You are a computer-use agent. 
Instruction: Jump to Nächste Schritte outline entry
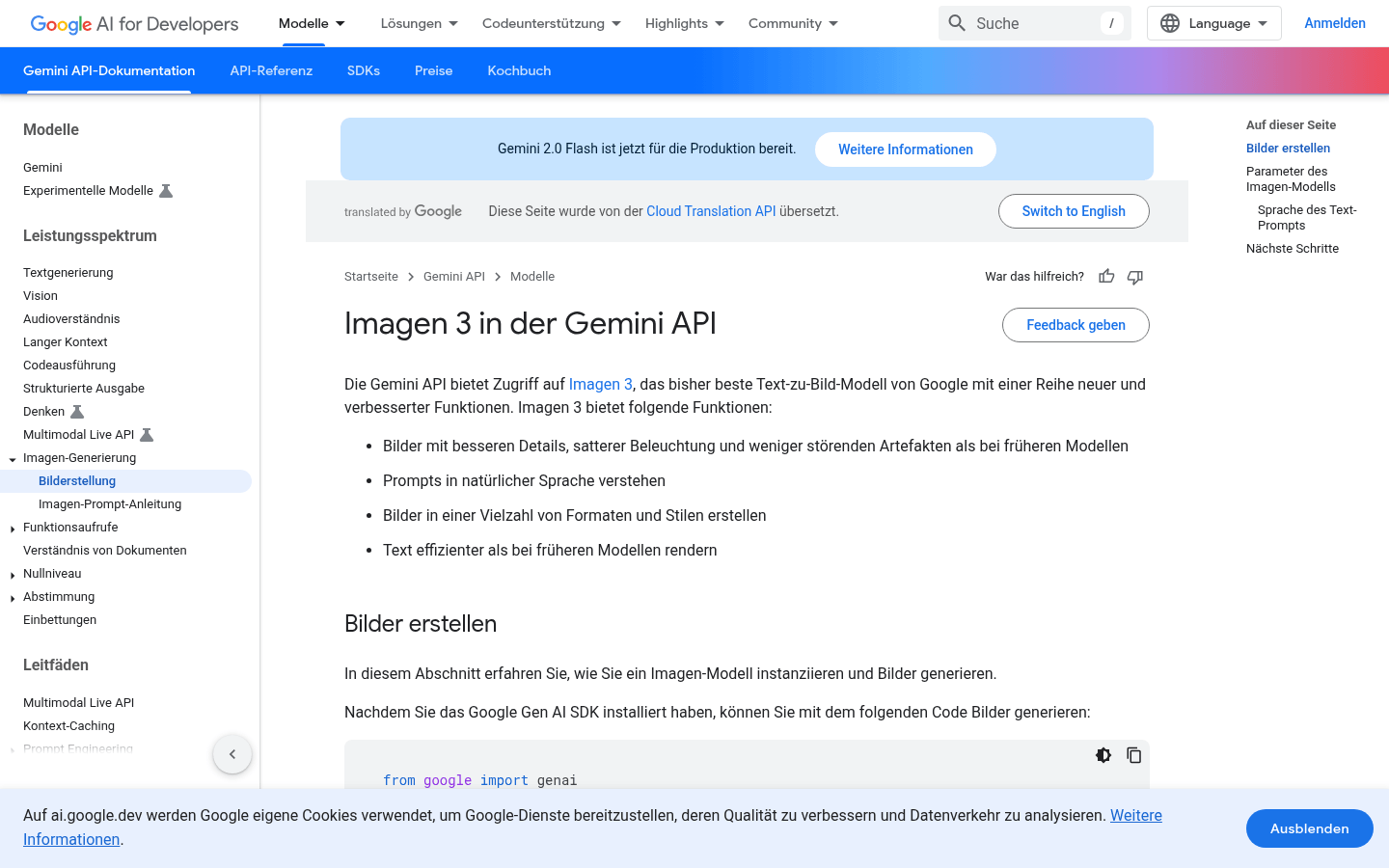click(x=1293, y=249)
